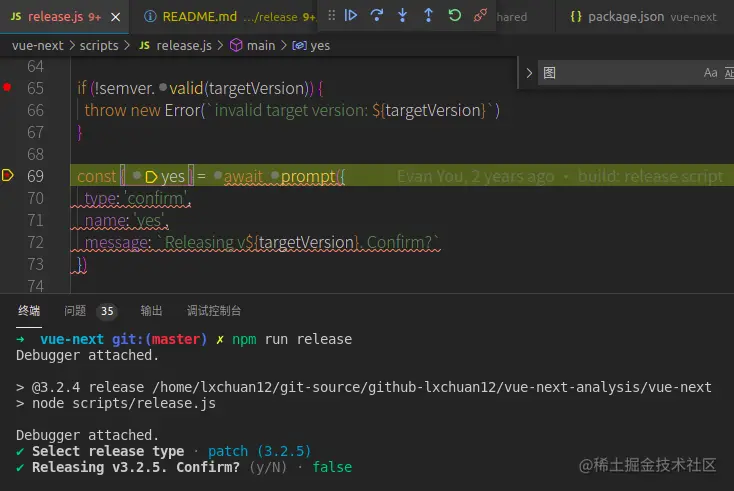Image resolution: width=734 pixels, height=491 pixels.
Task: Click the 'confirm' string on line 70
Action: 156,198
